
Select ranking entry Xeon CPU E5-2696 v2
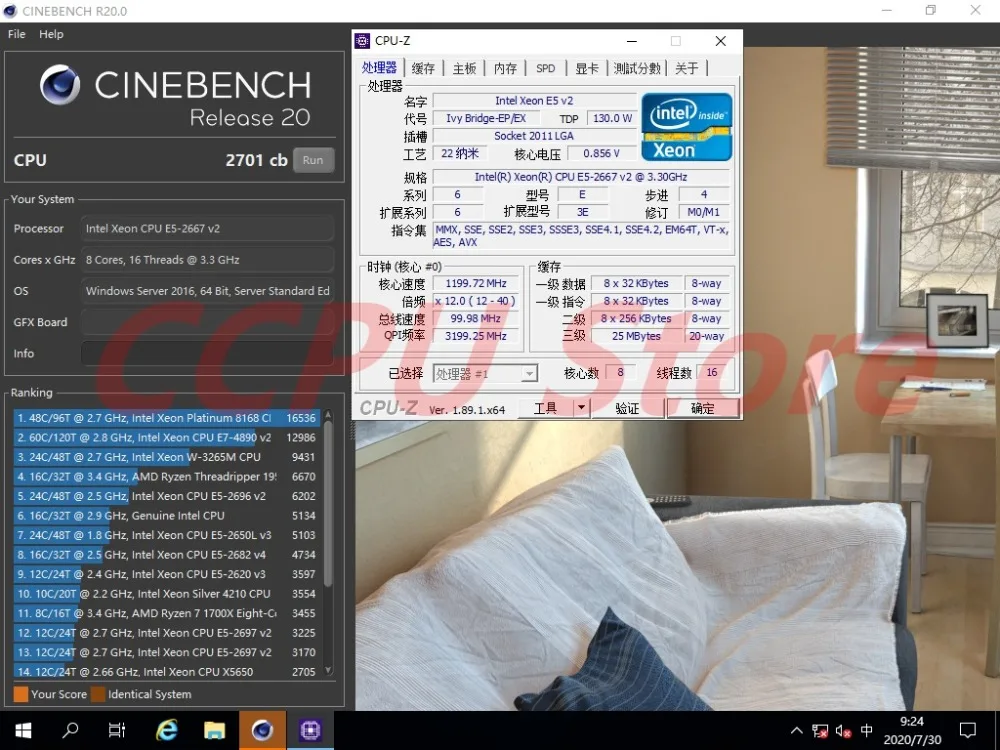coord(166,496)
